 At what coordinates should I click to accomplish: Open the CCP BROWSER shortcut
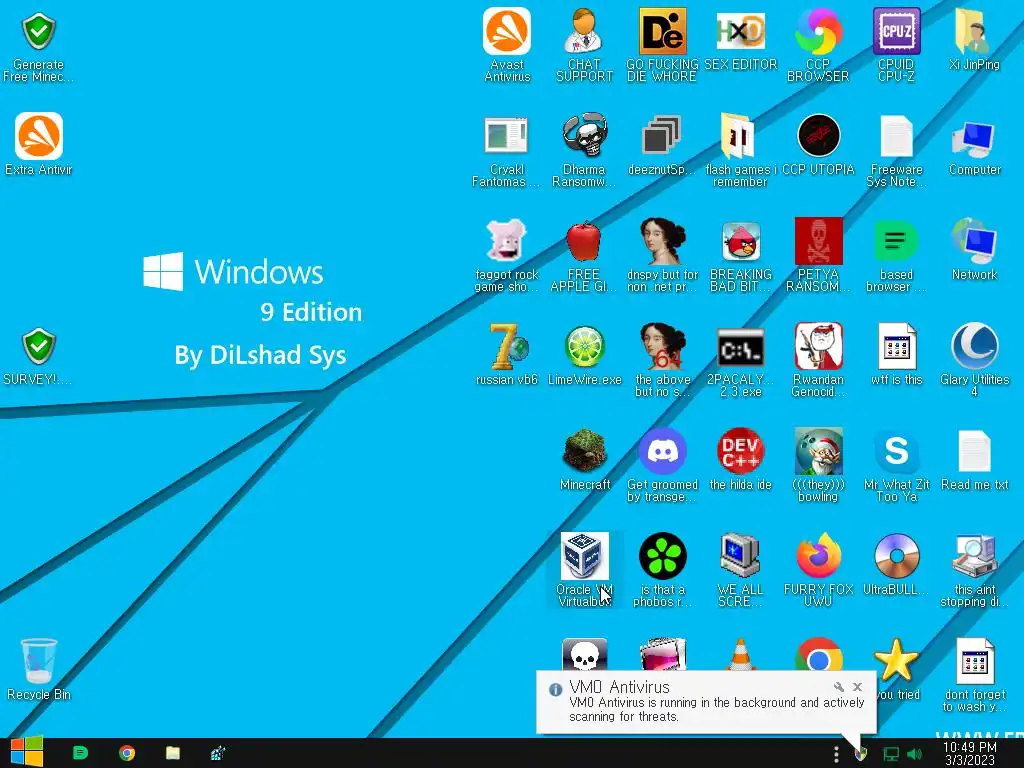(818, 44)
